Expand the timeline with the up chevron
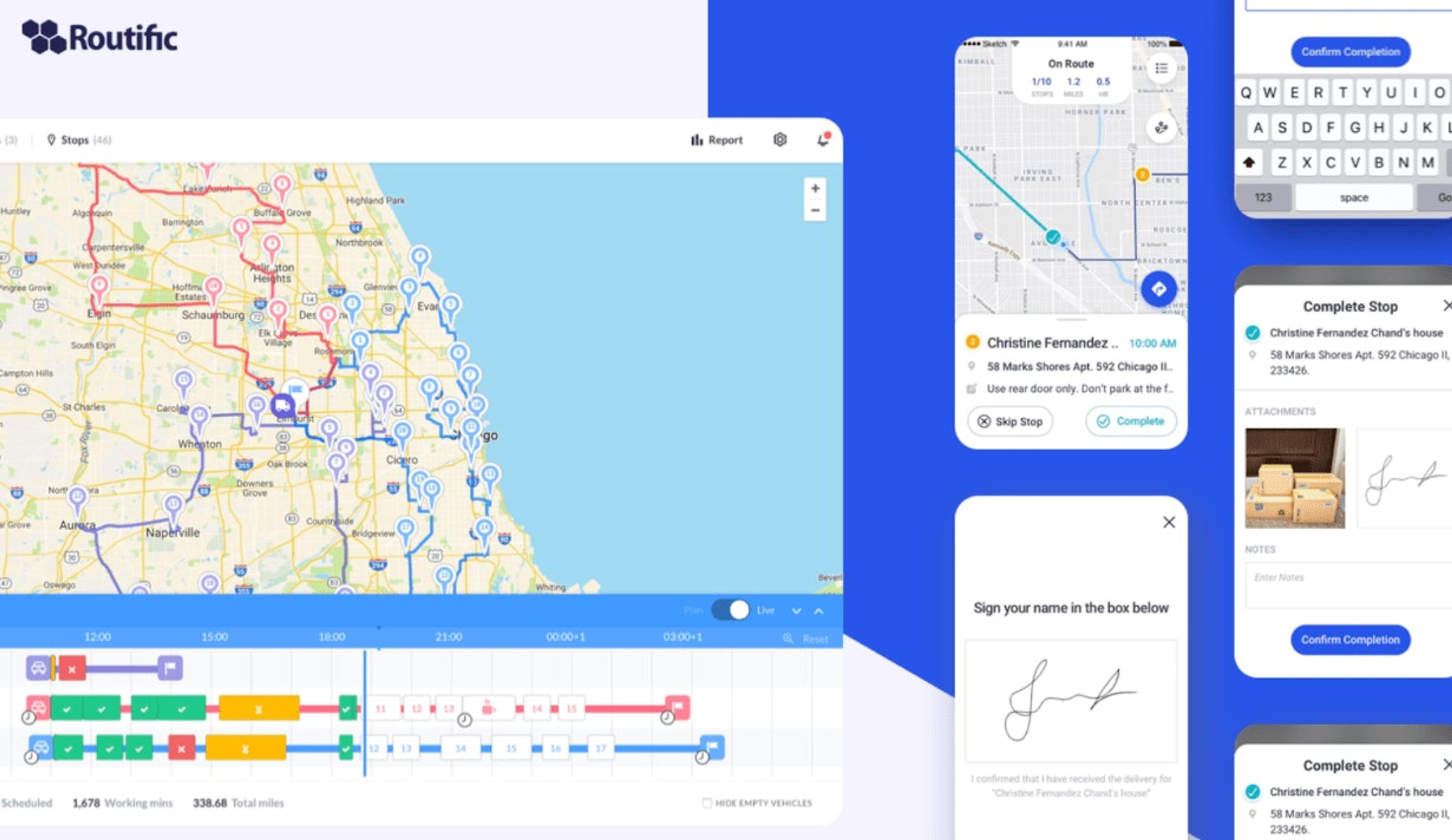The image size is (1452, 840). point(819,611)
